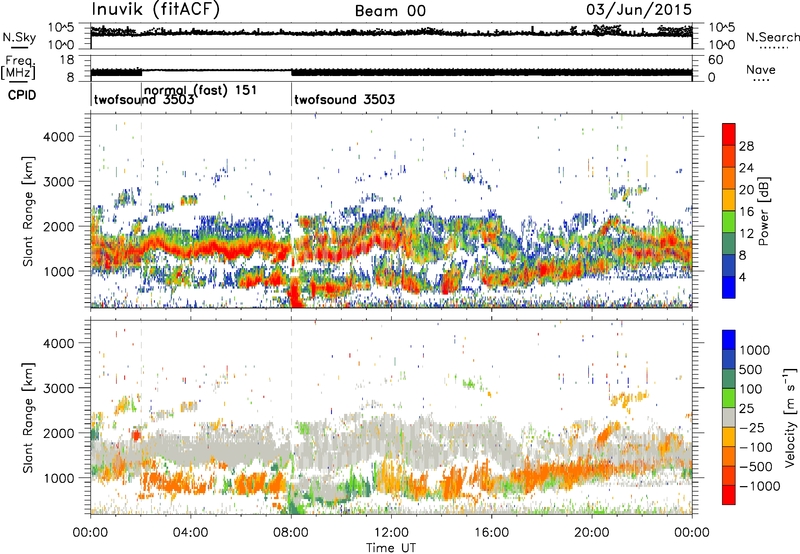Select the 'Time UT' axis title

coord(391,548)
